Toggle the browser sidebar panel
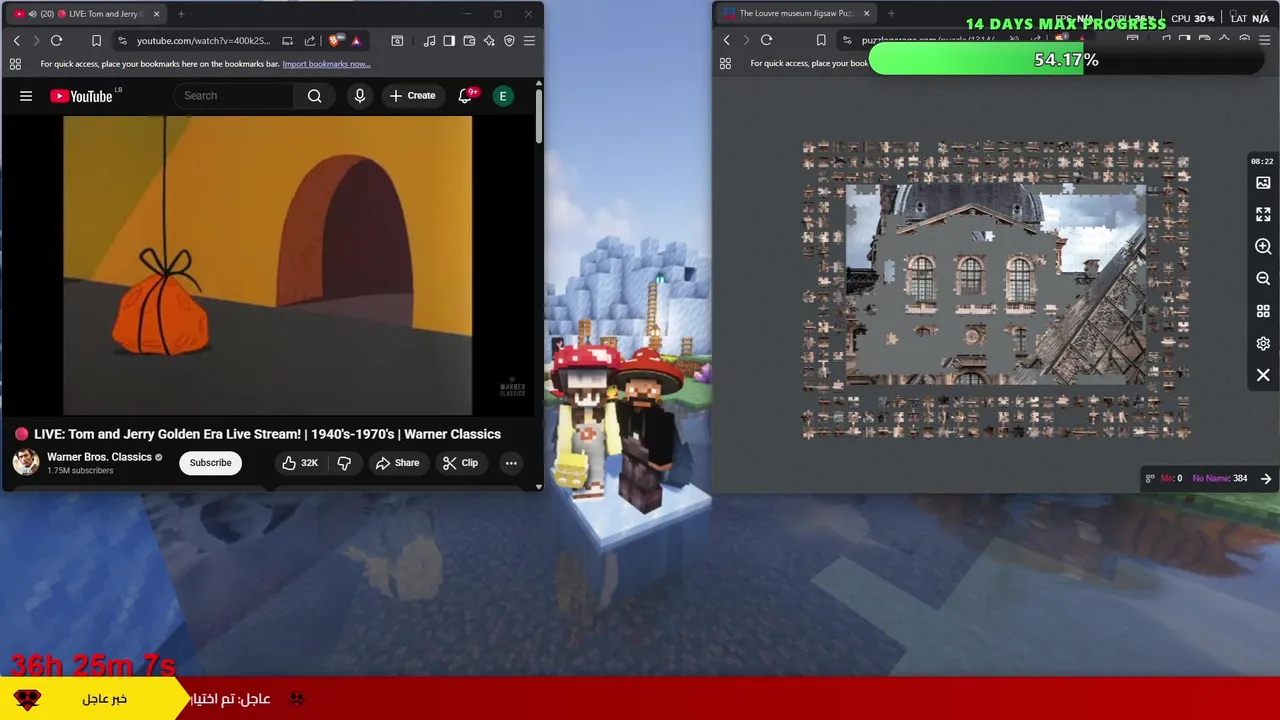This screenshot has width=1280, height=720. pos(449,41)
